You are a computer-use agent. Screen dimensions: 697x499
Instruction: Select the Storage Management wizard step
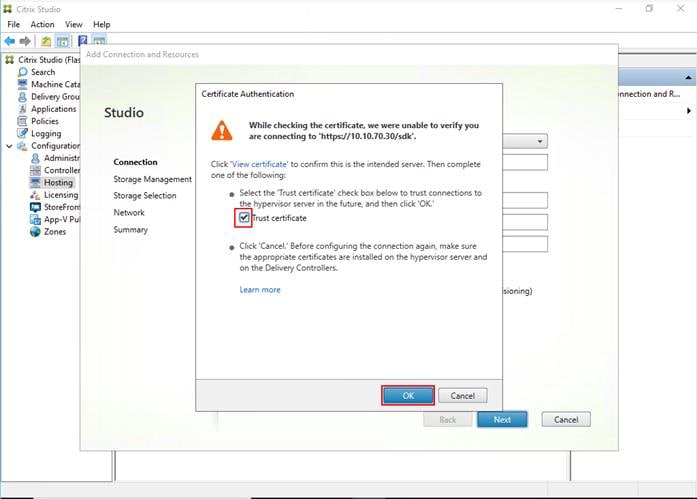(152, 179)
